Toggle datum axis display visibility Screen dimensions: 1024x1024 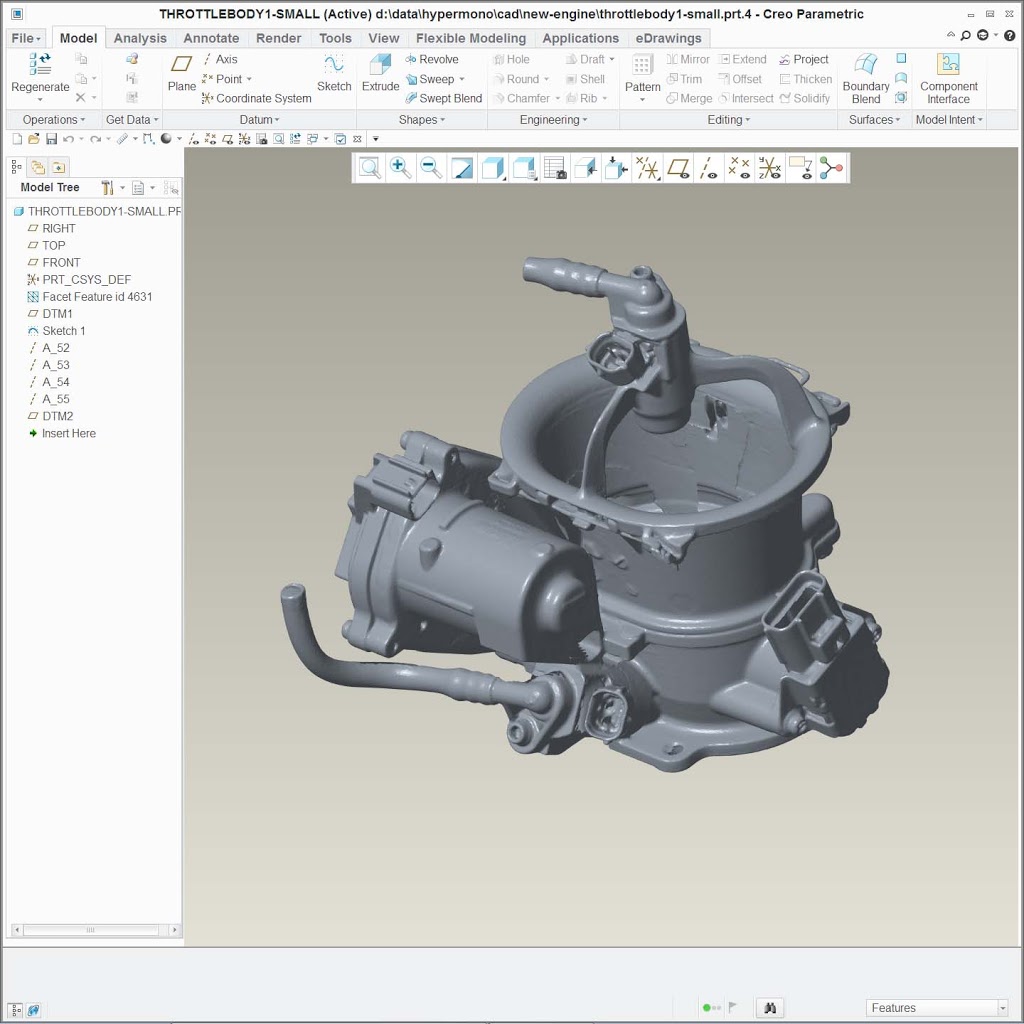[x=709, y=168]
